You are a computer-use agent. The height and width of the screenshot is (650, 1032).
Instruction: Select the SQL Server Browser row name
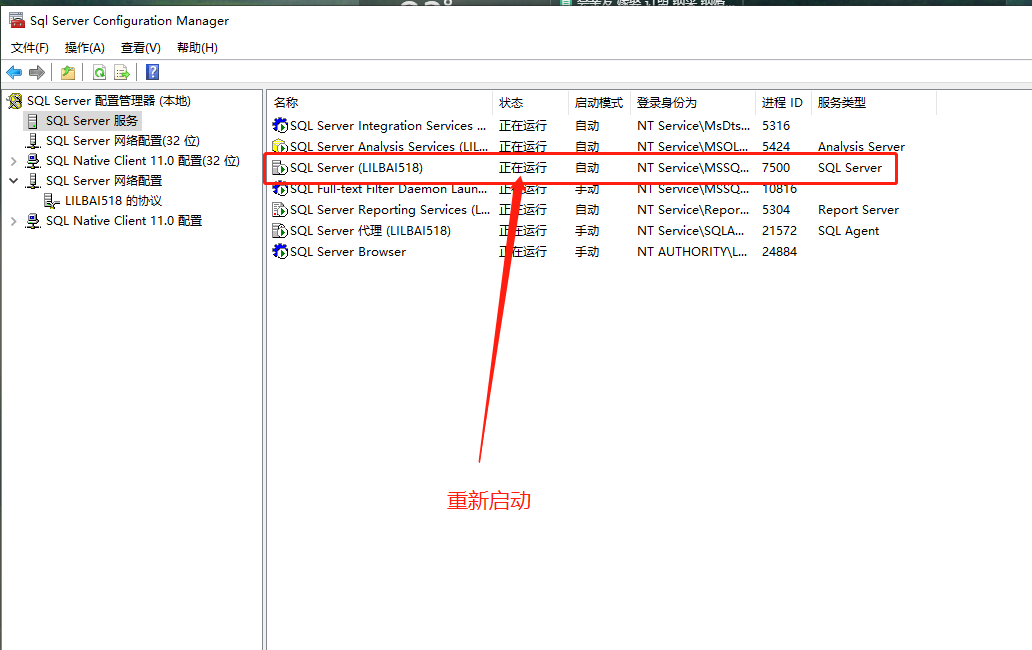(348, 251)
